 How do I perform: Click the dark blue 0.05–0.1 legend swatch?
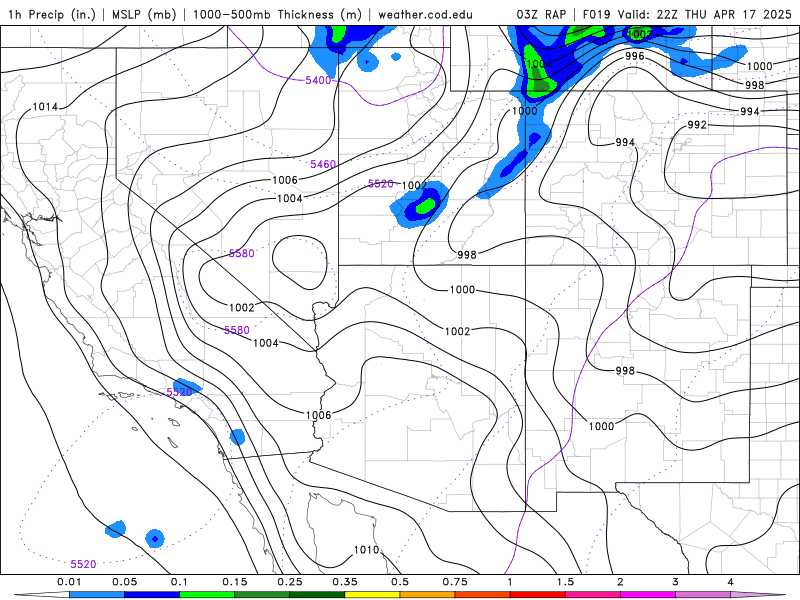152,595
